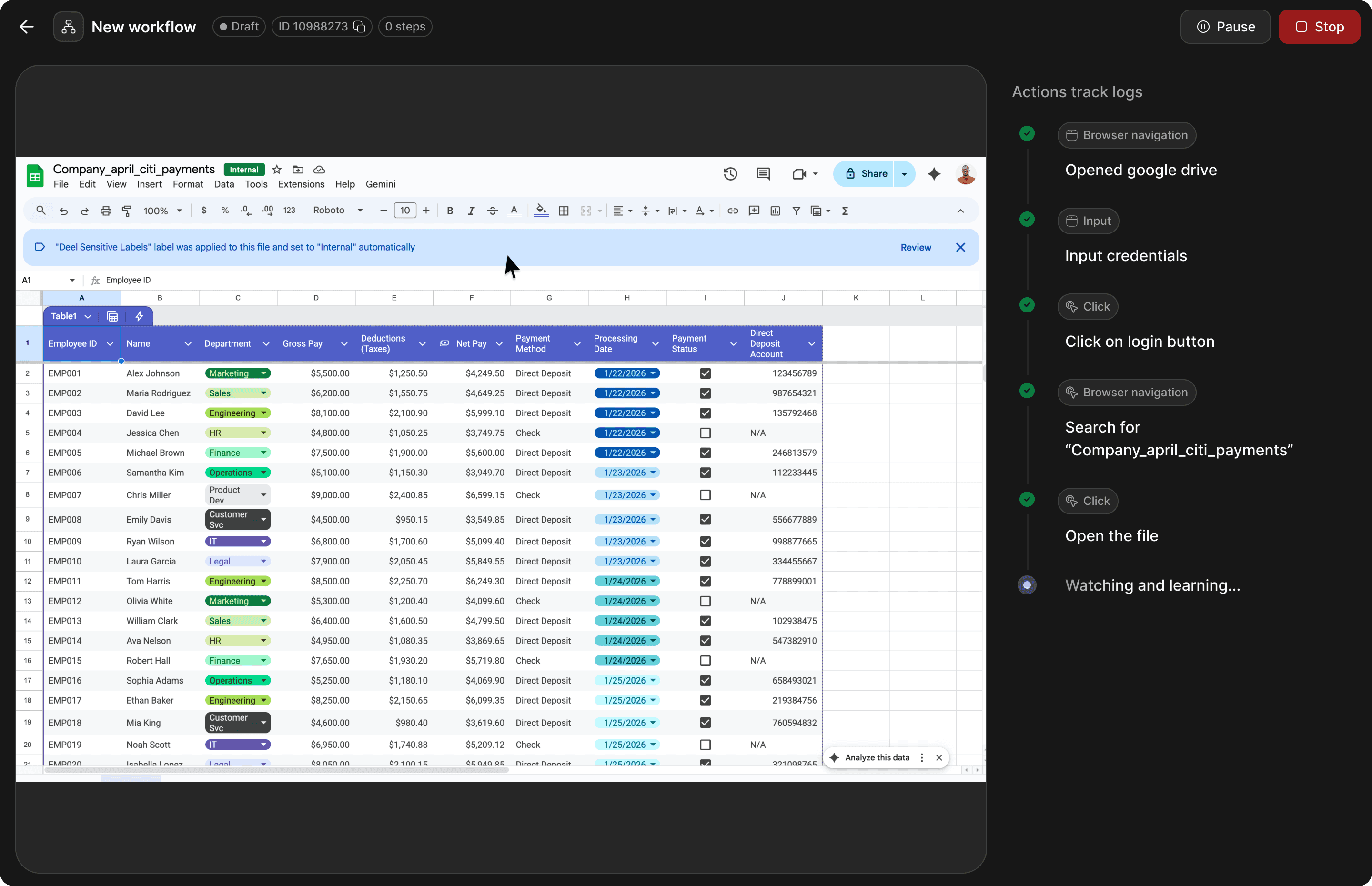This screenshot has width=1372, height=886.
Task: Uncheck Payment Status for Alex Johnson
Action: (x=705, y=373)
